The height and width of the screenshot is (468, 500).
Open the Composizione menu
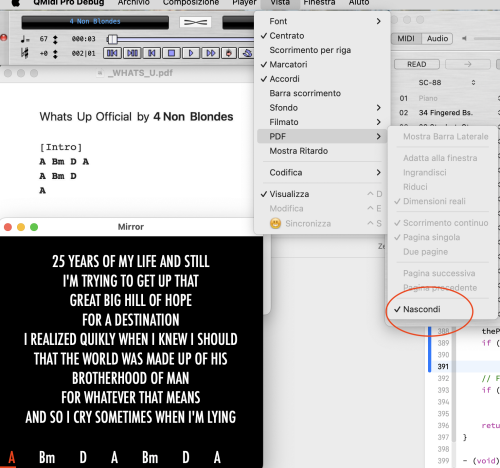pyautogui.click(x=191, y=3)
